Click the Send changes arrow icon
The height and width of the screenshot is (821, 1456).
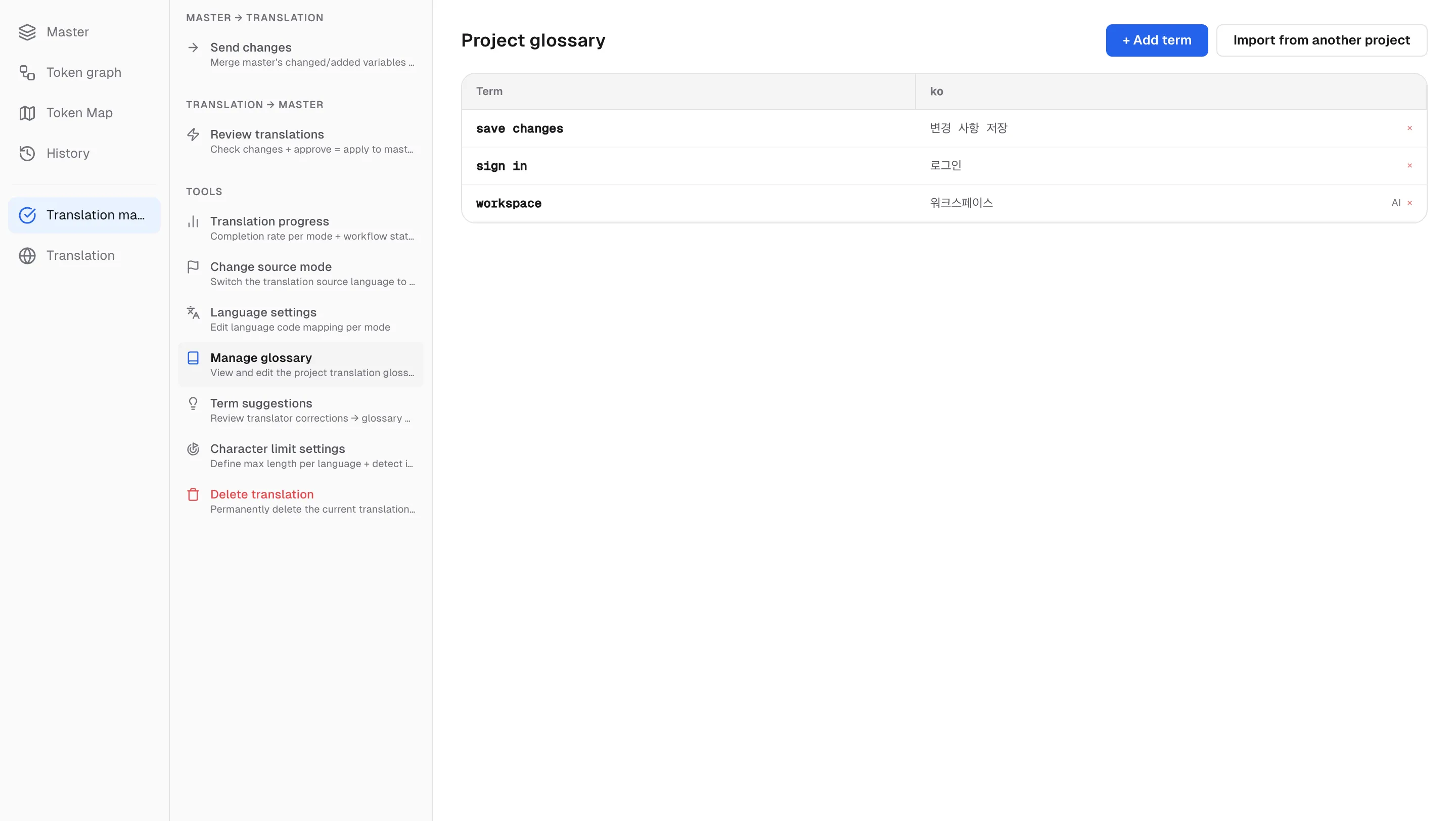(x=193, y=48)
